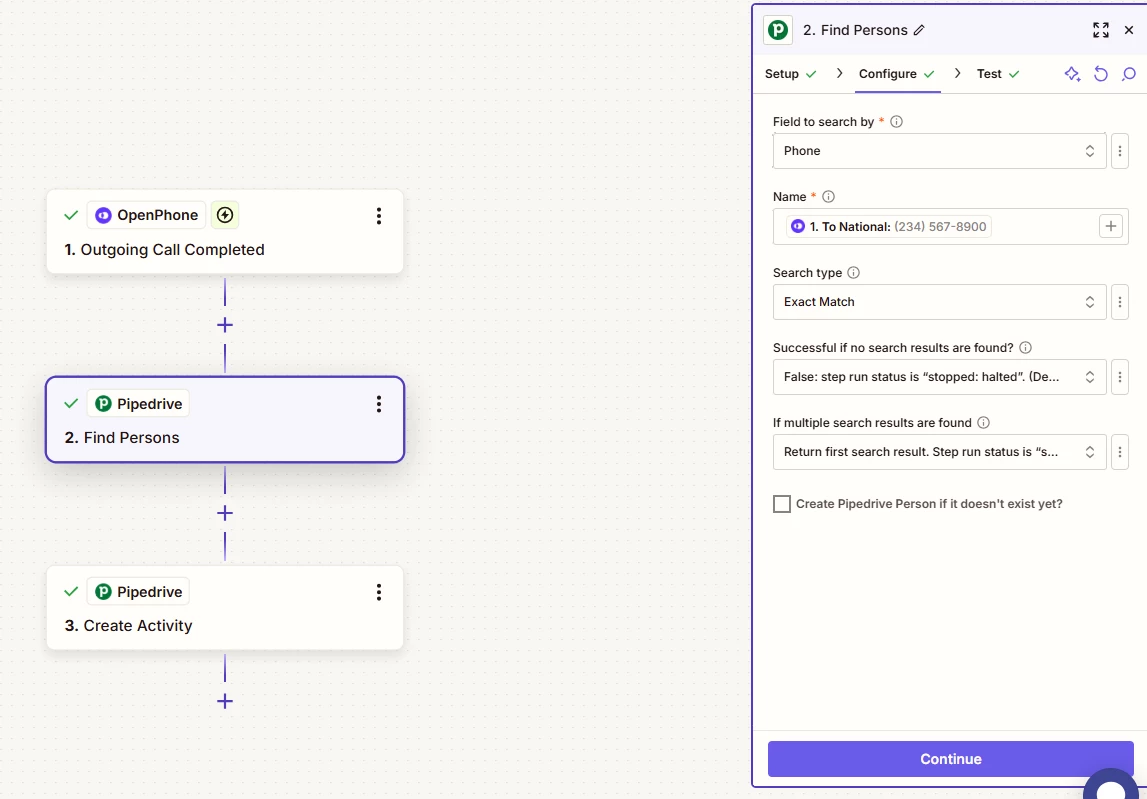Viewport: 1147px width, 799px height.
Task: Click the comment bubble icon in the panel
Action: (1129, 74)
